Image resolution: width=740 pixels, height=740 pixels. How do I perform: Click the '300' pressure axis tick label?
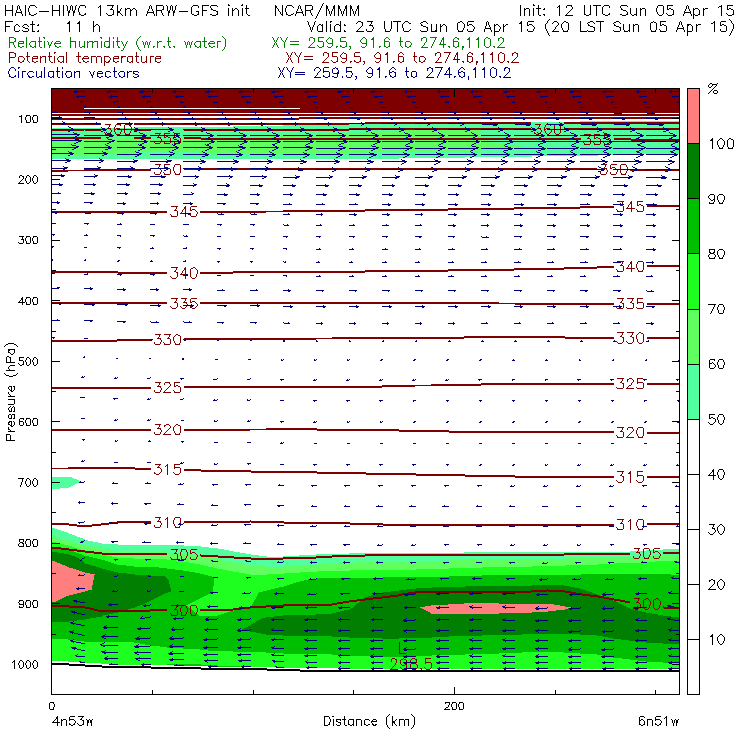pyautogui.click(x=28, y=240)
